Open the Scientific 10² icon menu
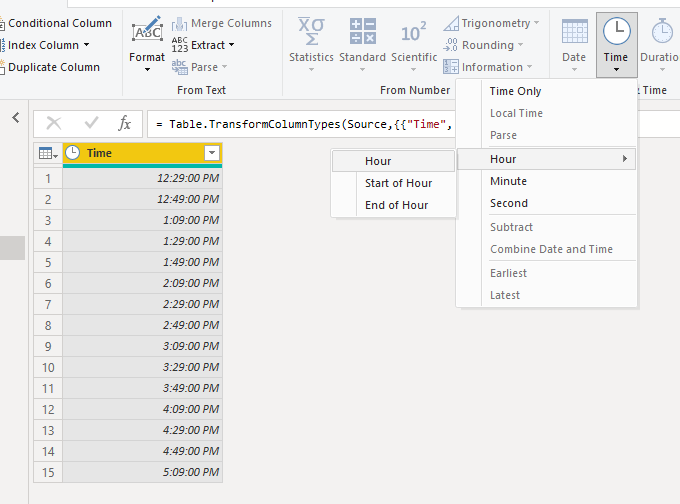The image size is (680, 504). click(414, 33)
